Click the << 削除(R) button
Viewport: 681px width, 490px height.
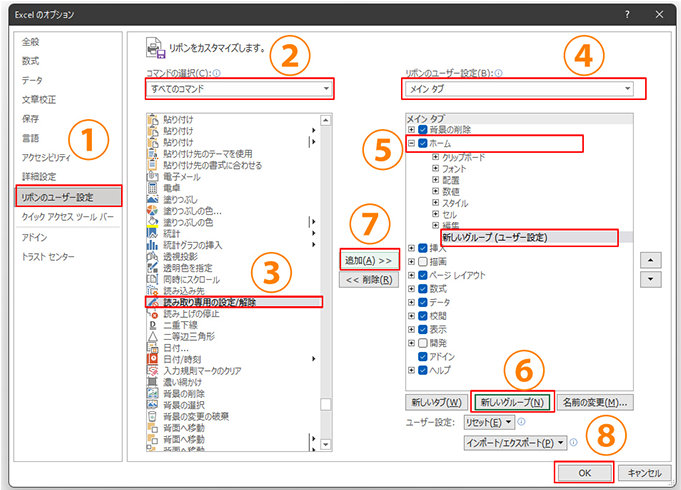(x=369, y=280)
